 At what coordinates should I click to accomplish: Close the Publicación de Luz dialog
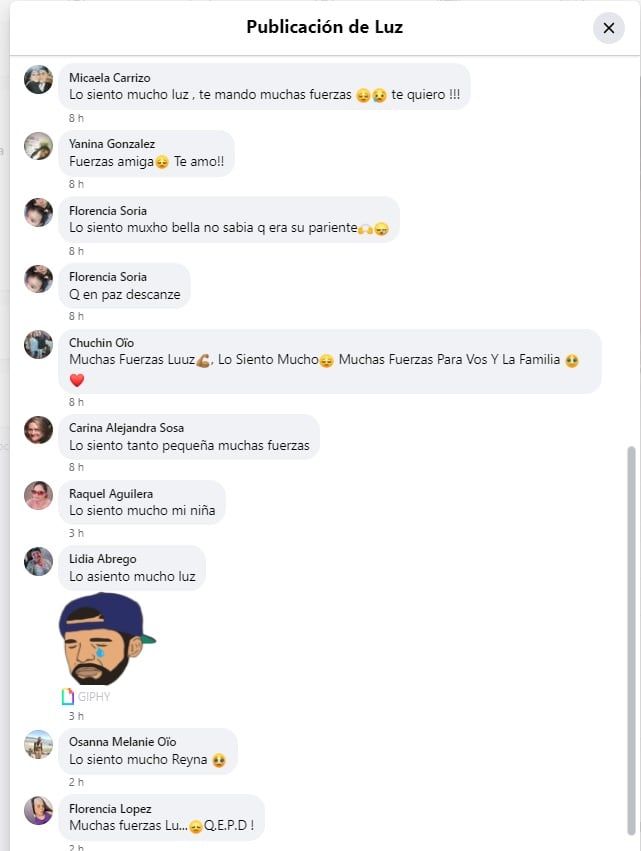click(609, 28)
